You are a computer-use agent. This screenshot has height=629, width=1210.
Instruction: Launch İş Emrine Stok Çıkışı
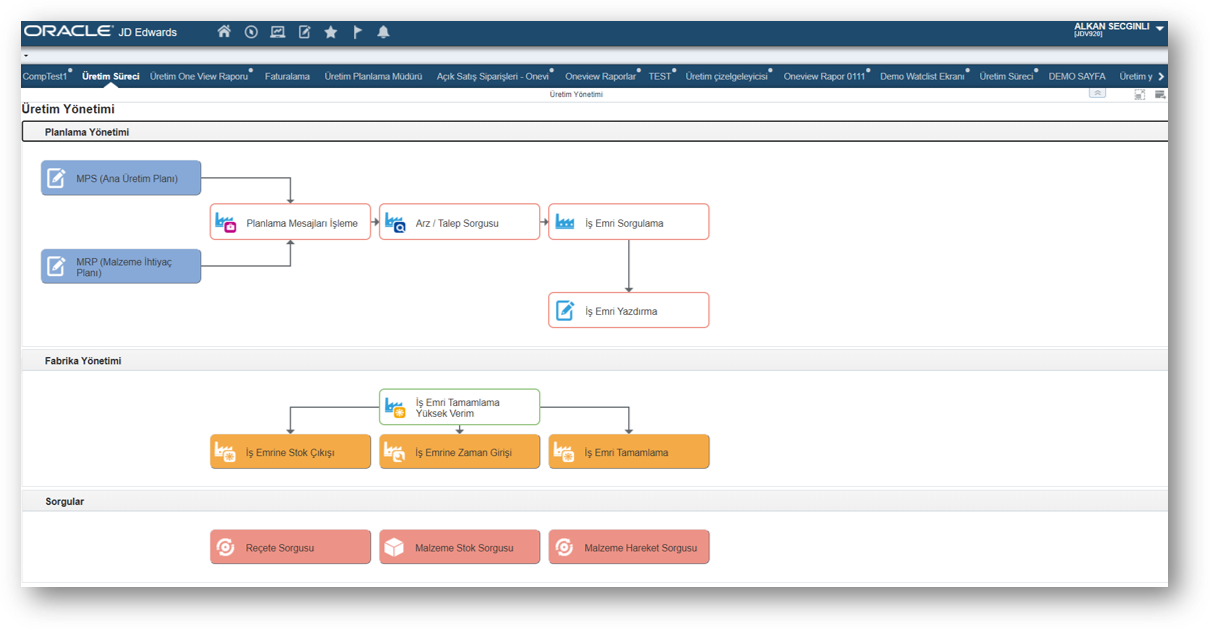[x=290, y=452]
